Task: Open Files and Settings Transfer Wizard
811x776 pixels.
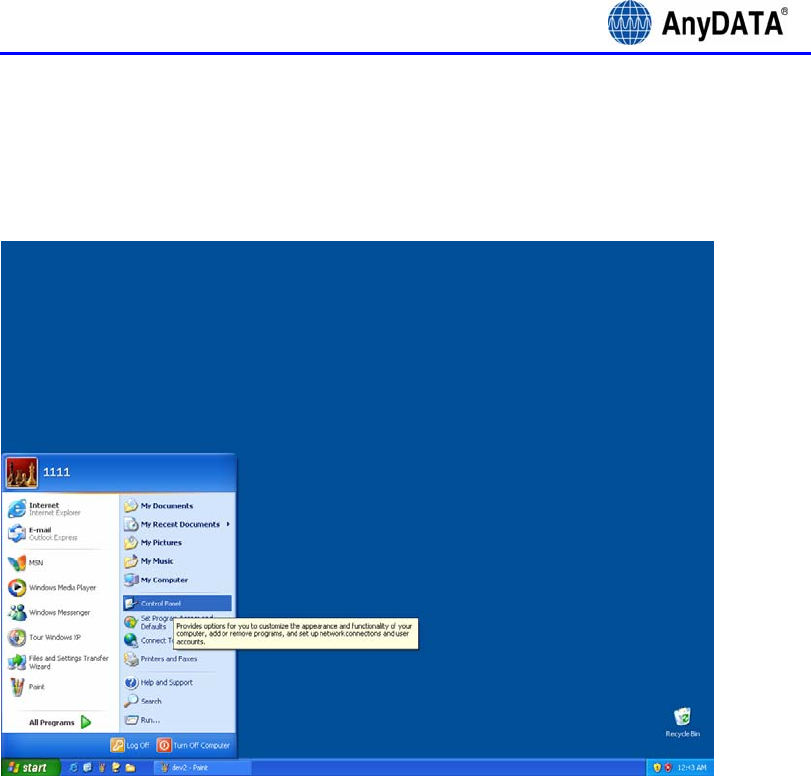Action: pyautogui.click(x=58, y=662)
